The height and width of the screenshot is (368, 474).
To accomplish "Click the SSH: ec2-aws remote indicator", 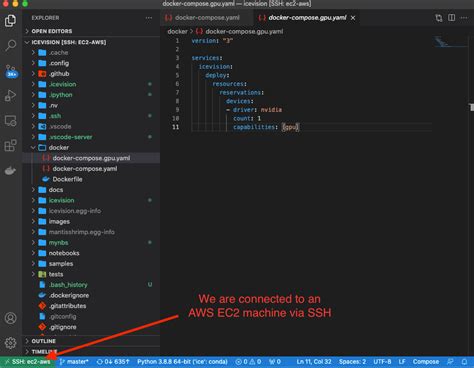I will 27,362.
